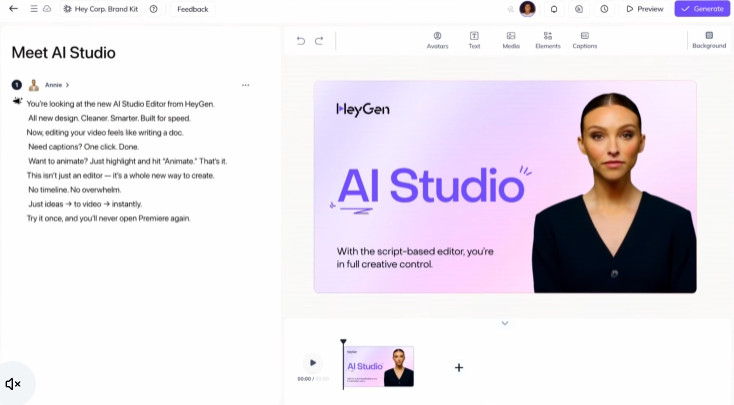The image size is (734, 405).
Task: Open the scene three-dot options menu
Action: point(245,85)
